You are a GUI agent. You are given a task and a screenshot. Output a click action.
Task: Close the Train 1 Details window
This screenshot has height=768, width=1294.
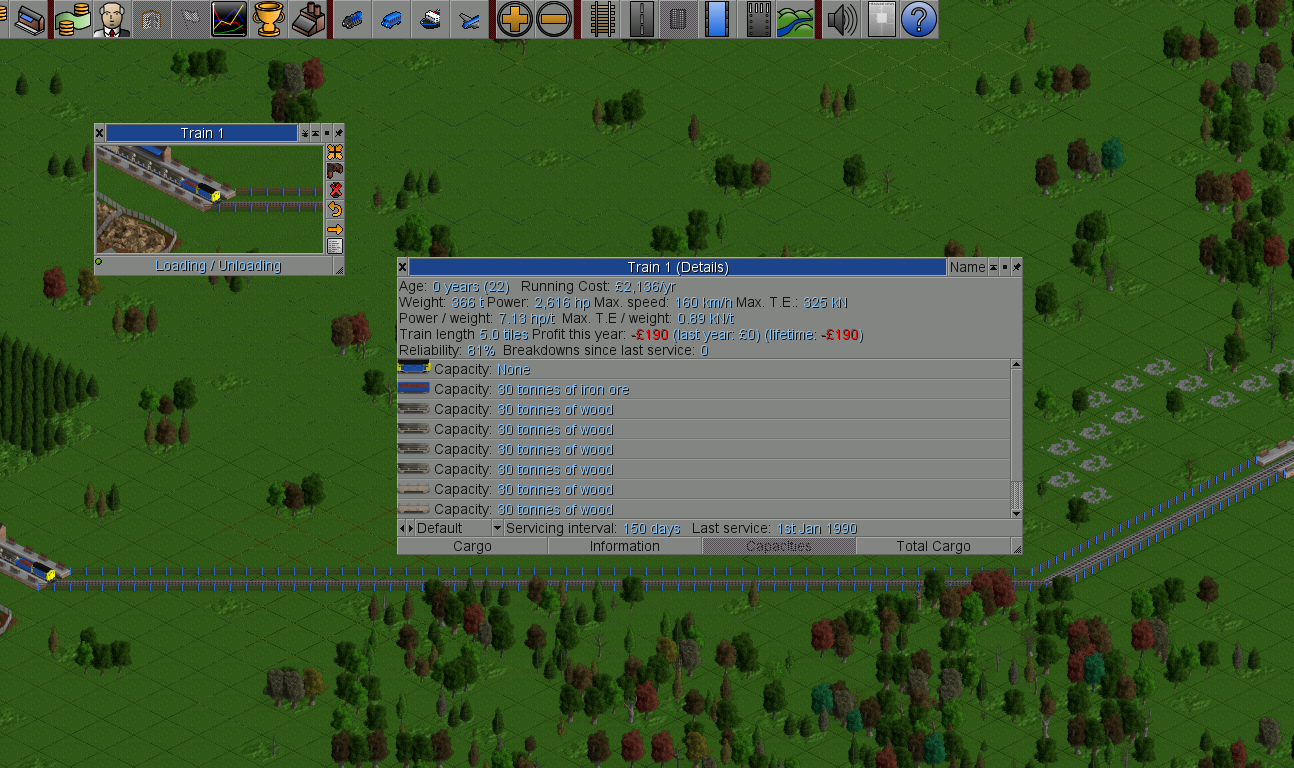pyautogui.click(x=403, y=267)
